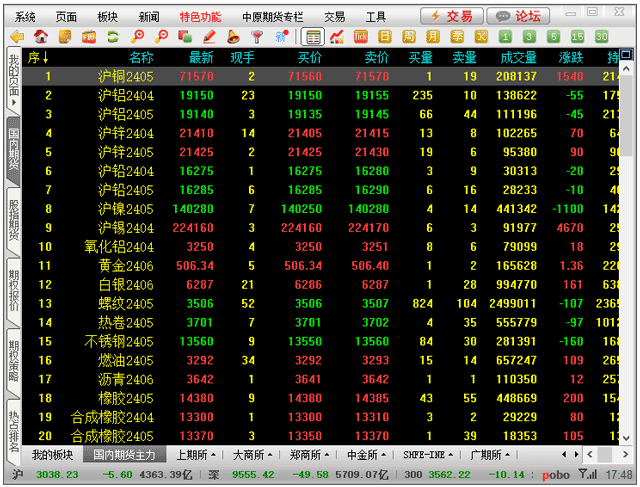The image size is (640, 487).
Task: Select the 30-minute period icon
Action: (602, 37)
